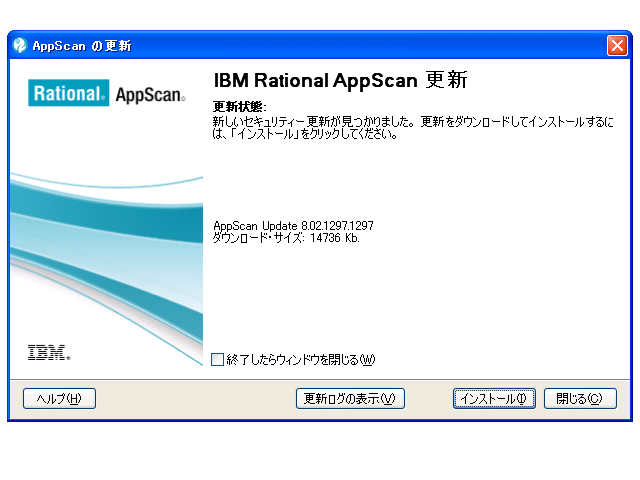The height and width of the screenshot is (480, 640).
Task: Click the 'IBM Rational AppScan 更新' heading
Action: click(x=340, y=81)
